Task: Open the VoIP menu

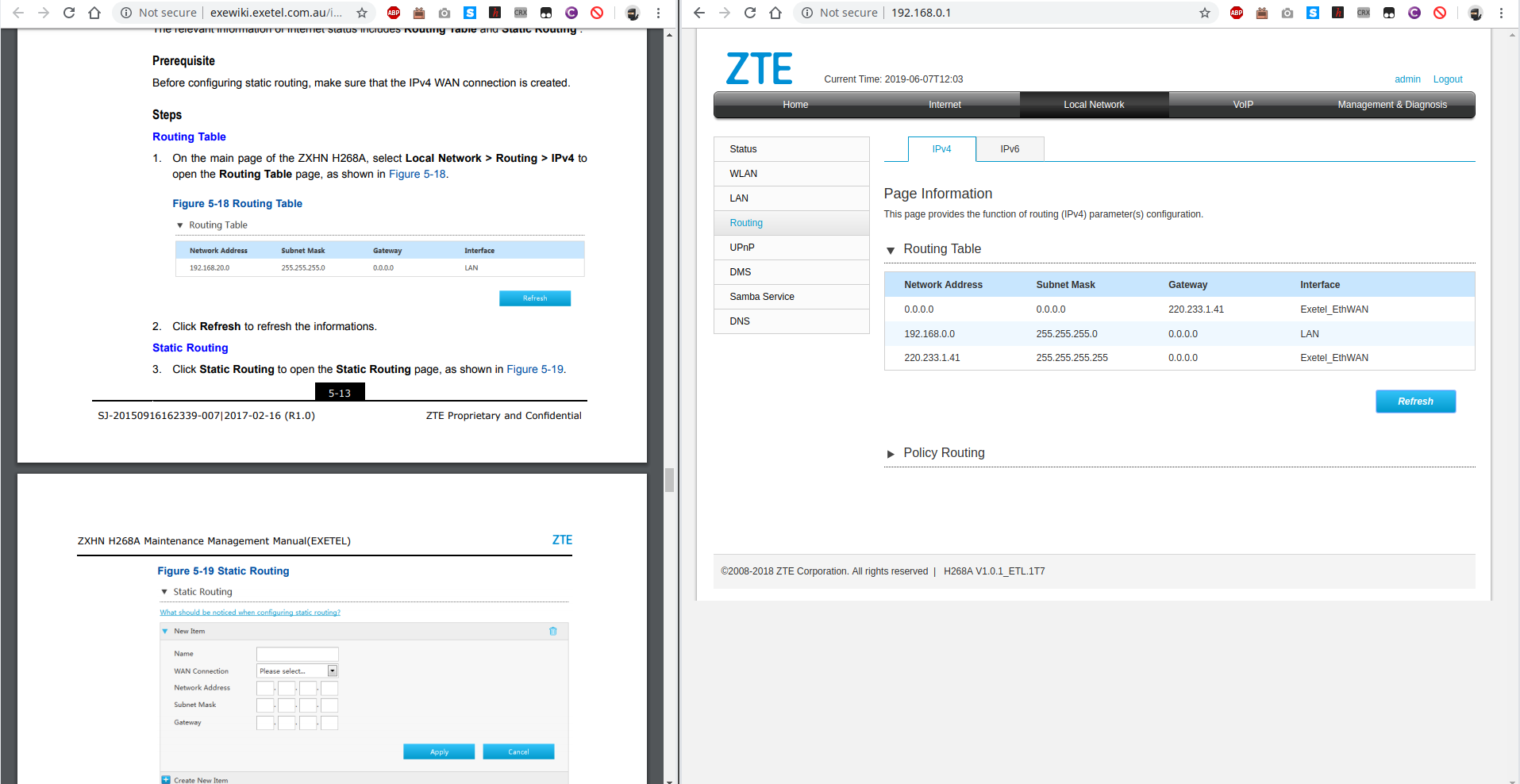Action: point(1243,105)
